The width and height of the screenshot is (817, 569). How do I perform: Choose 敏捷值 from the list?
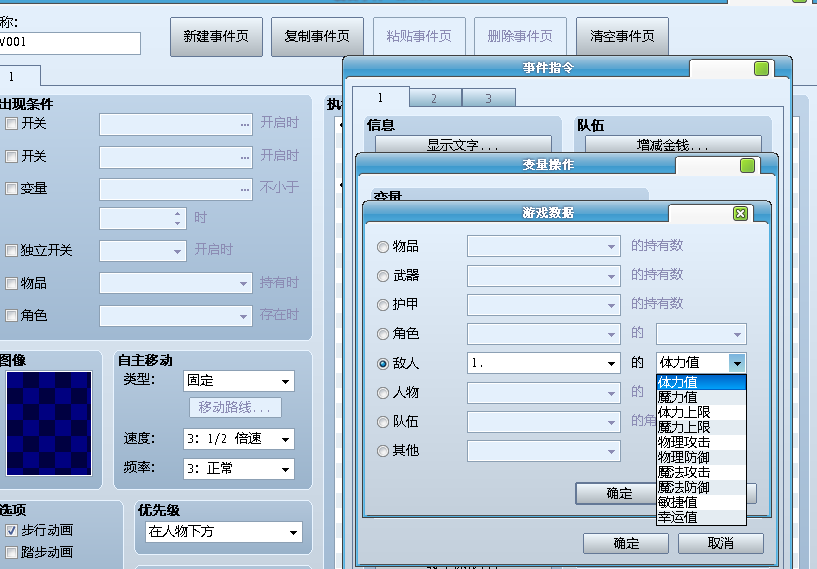coord(701,502)
